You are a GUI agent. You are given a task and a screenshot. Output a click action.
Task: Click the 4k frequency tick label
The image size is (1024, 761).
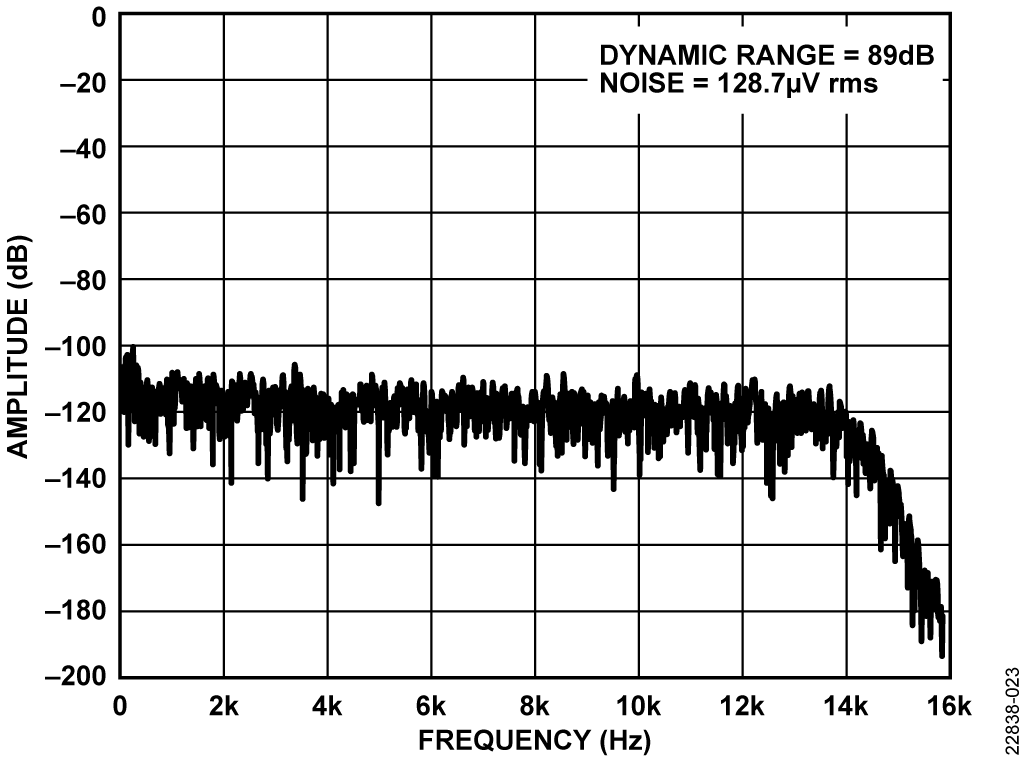327,706
